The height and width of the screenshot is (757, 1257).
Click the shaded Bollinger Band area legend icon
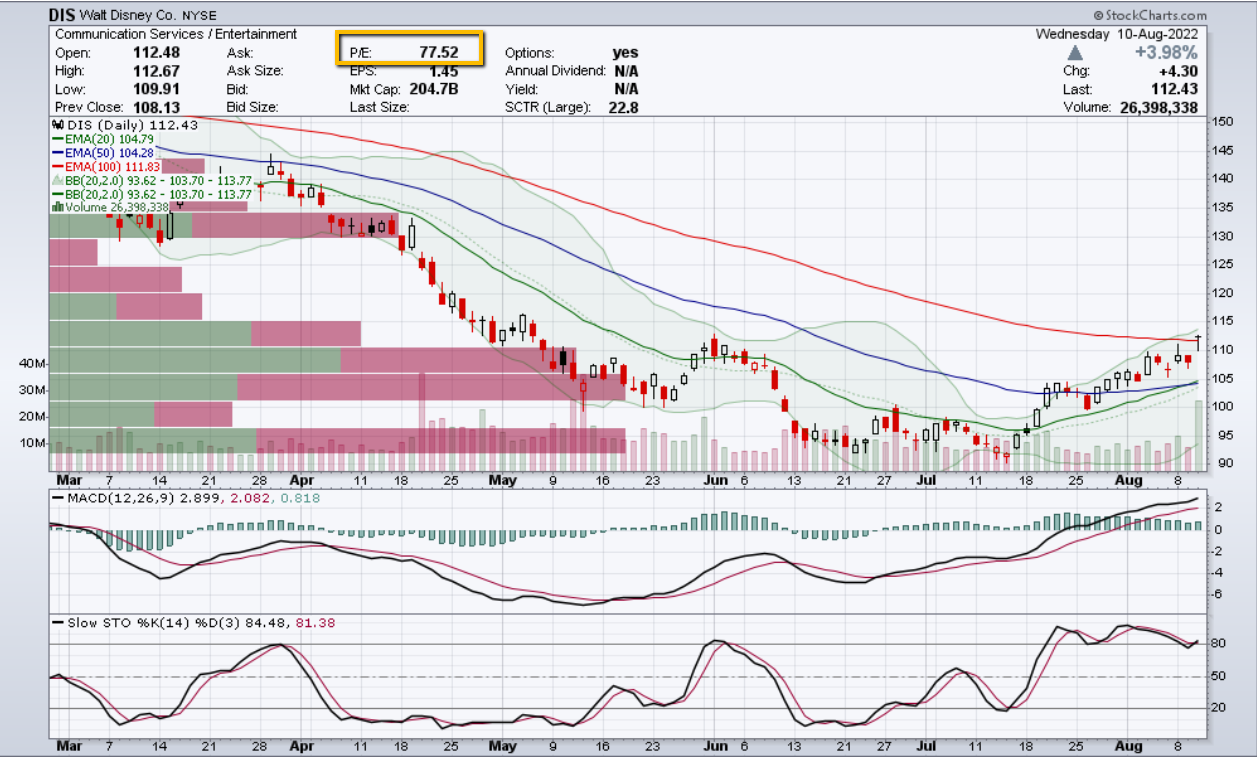coord(57,180)
